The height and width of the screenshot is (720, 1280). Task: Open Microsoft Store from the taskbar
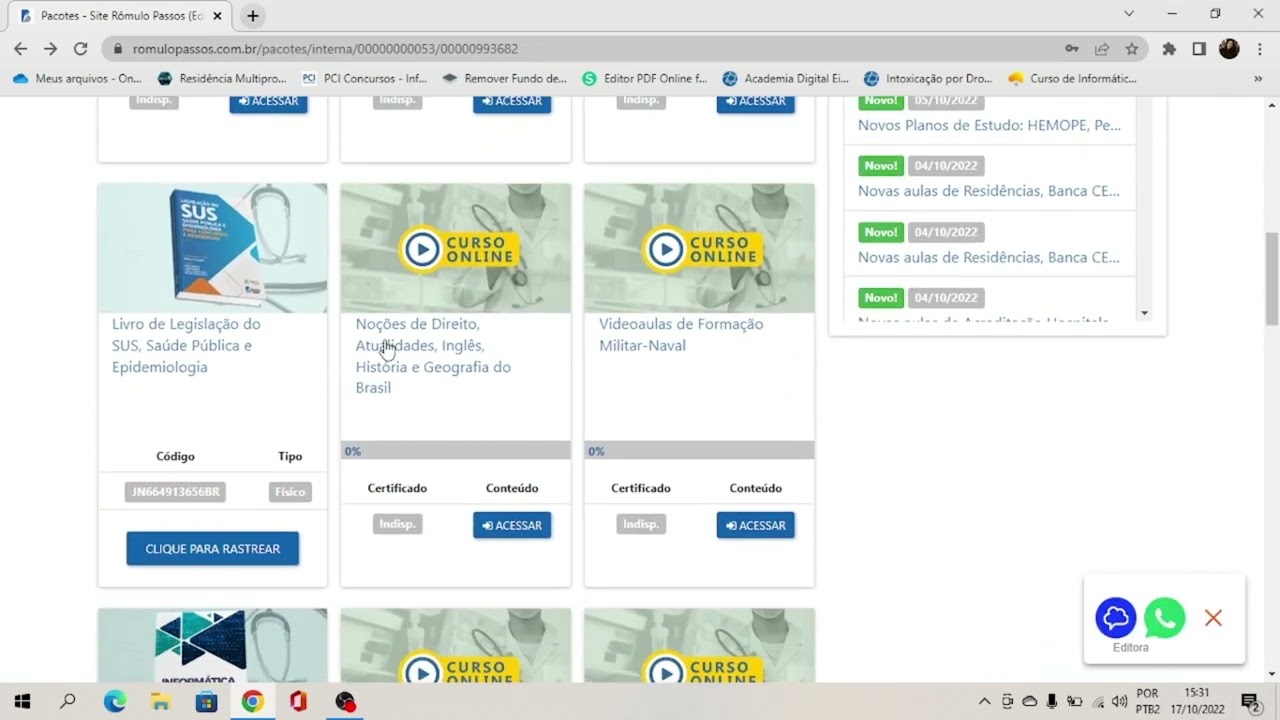tap(206, 701)
